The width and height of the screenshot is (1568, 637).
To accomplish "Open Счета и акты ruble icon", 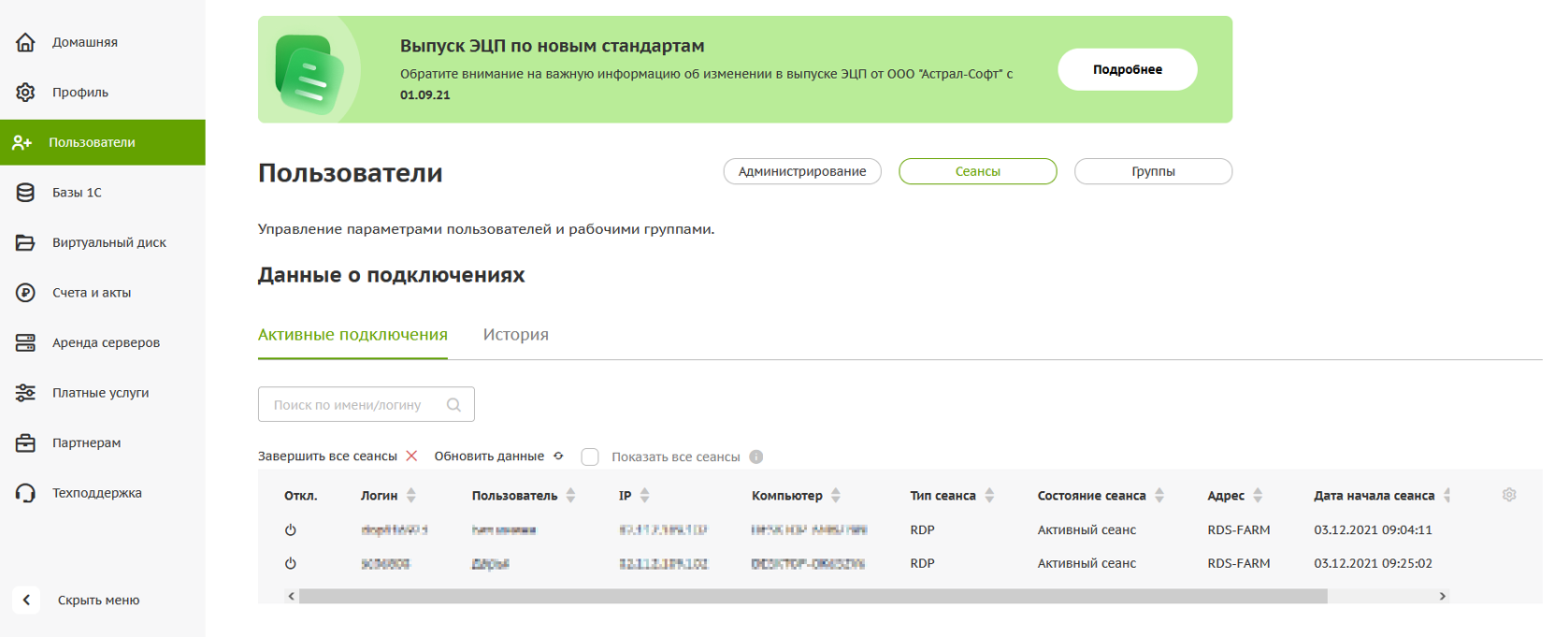I will click(25, 293).
